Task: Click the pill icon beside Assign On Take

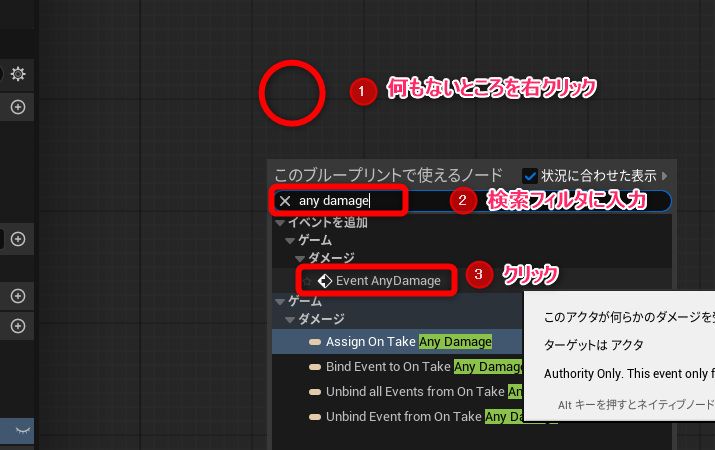Action: coord(317,342)
